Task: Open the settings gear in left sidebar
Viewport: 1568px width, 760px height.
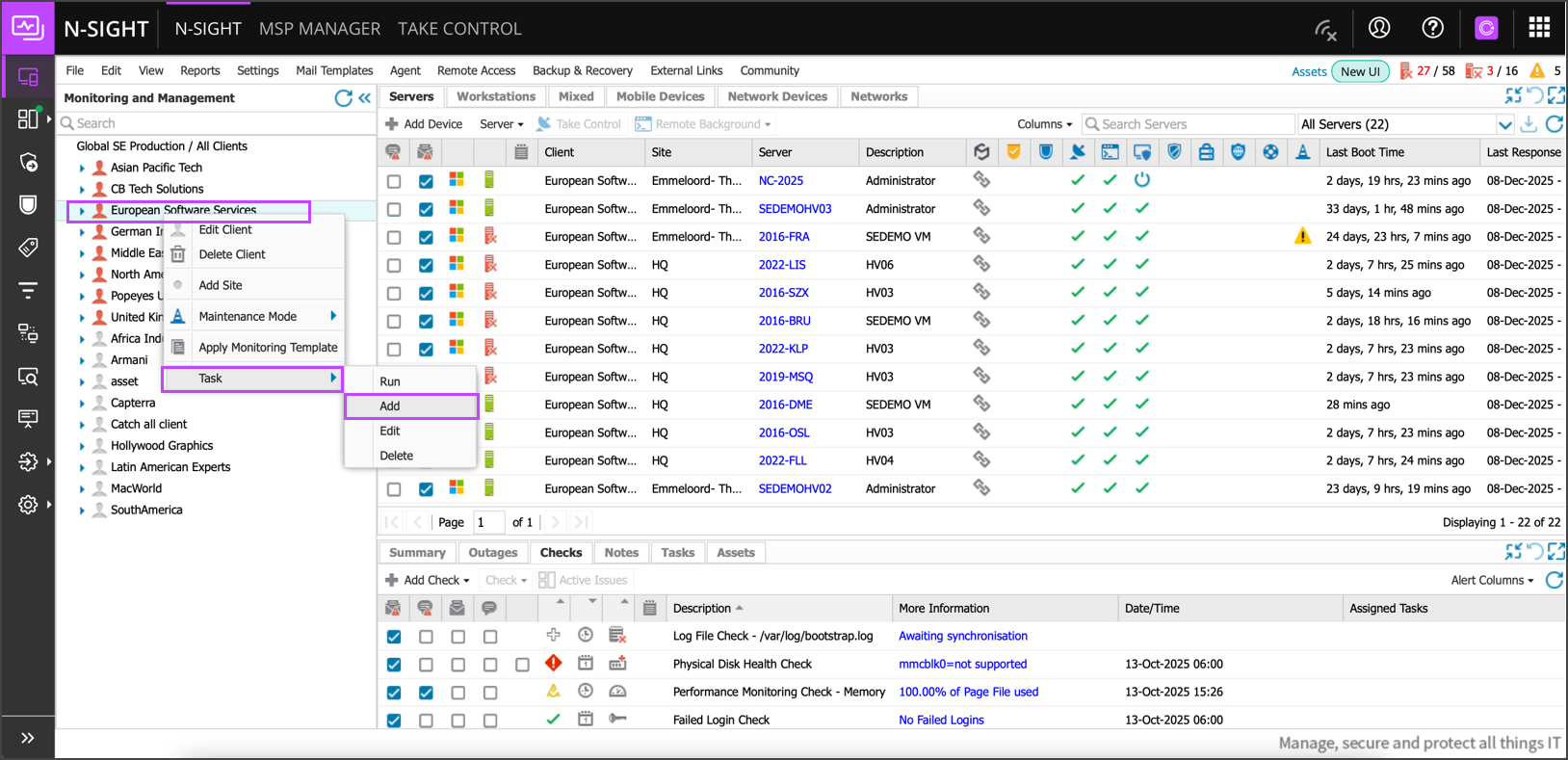Action: point(28,505)
